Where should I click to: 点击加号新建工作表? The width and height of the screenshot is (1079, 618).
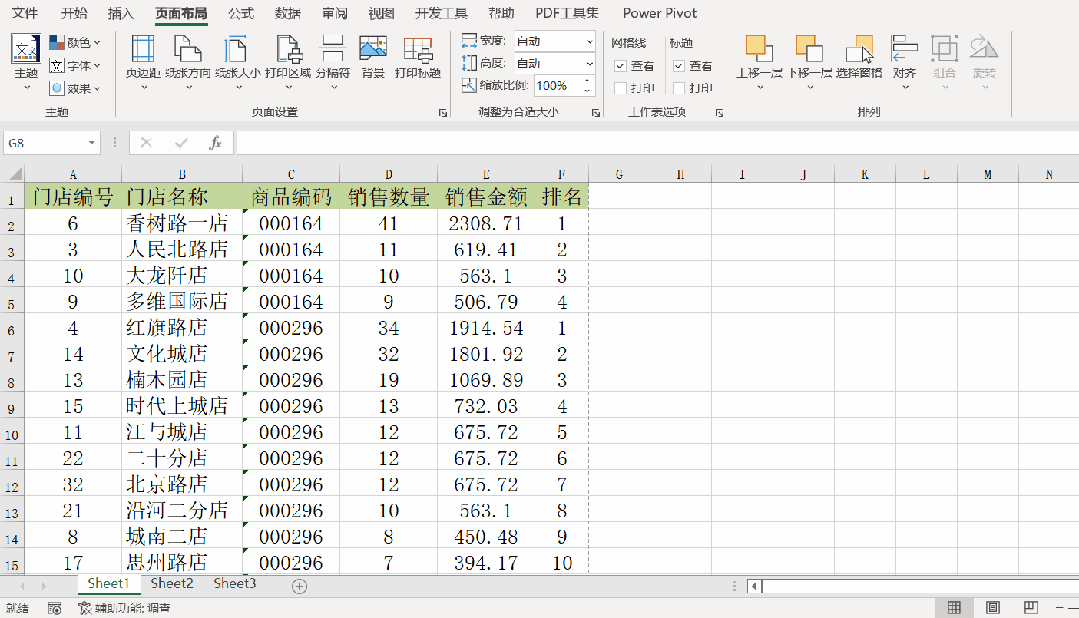tap(299, 583)
